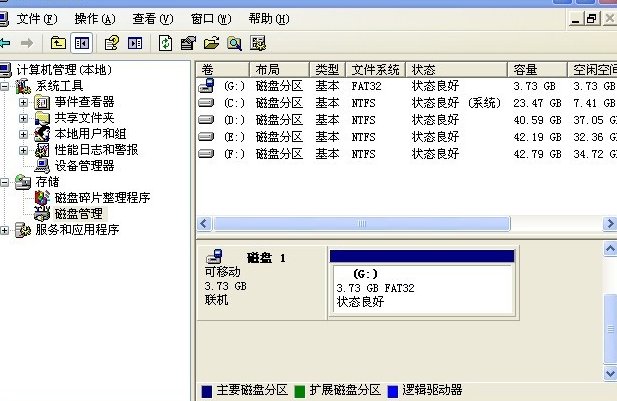Image resolution: width=617 pixels, height=401 pixels.
Task: Click the Up one level folder icon
Action: 58,43
